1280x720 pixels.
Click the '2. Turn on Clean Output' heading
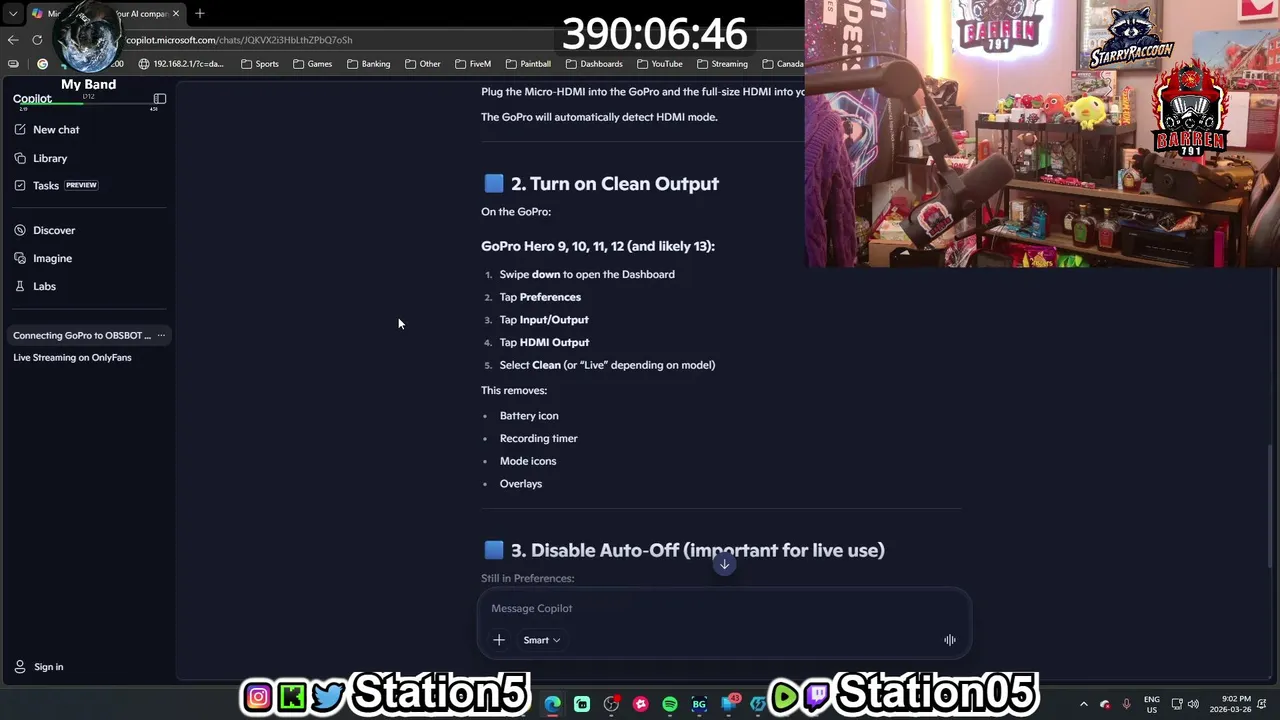point(614,184)
